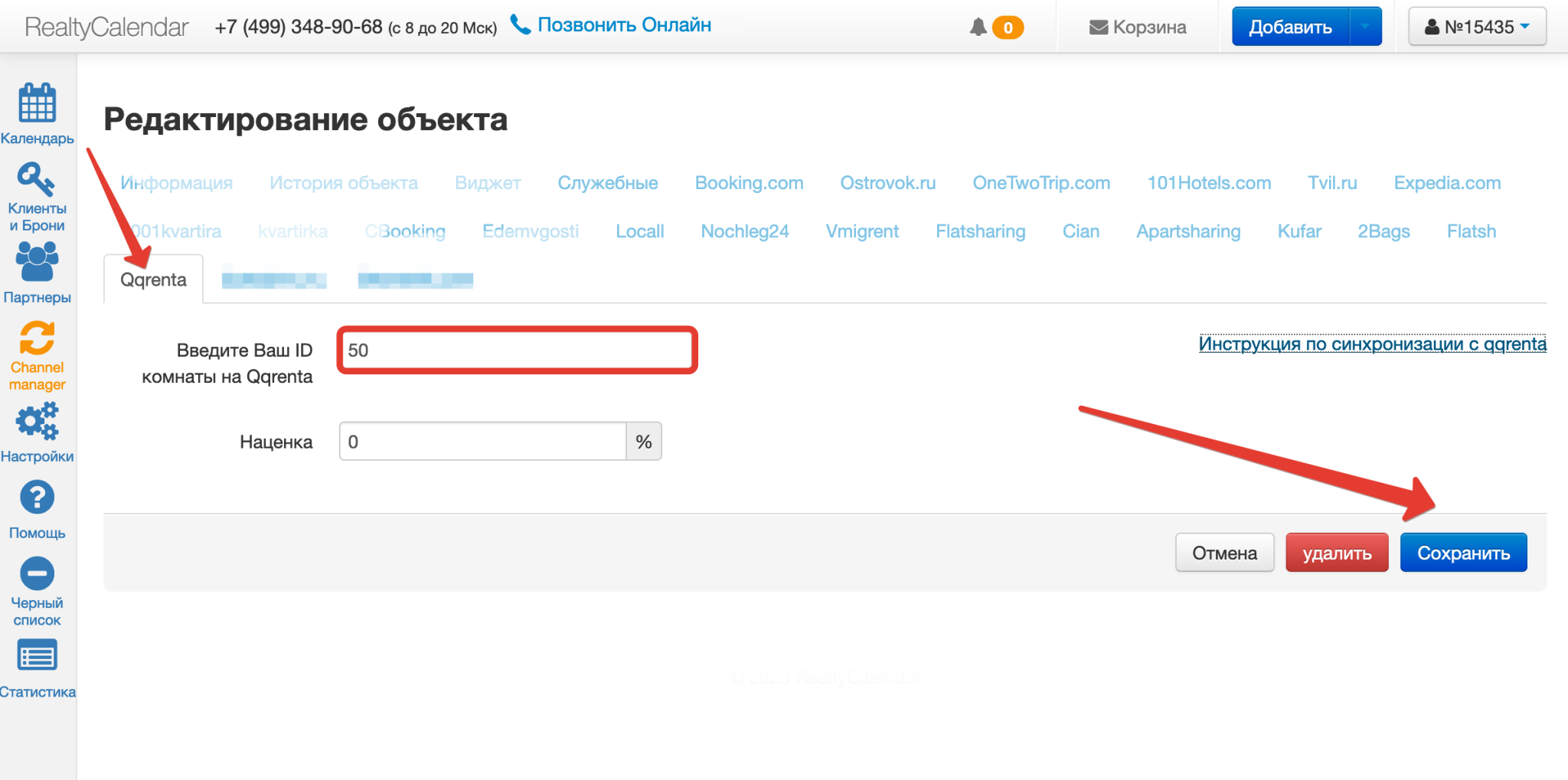1568x780 pixels.
Task: Click the red удалить button
Action: [x=1337, y=553]
